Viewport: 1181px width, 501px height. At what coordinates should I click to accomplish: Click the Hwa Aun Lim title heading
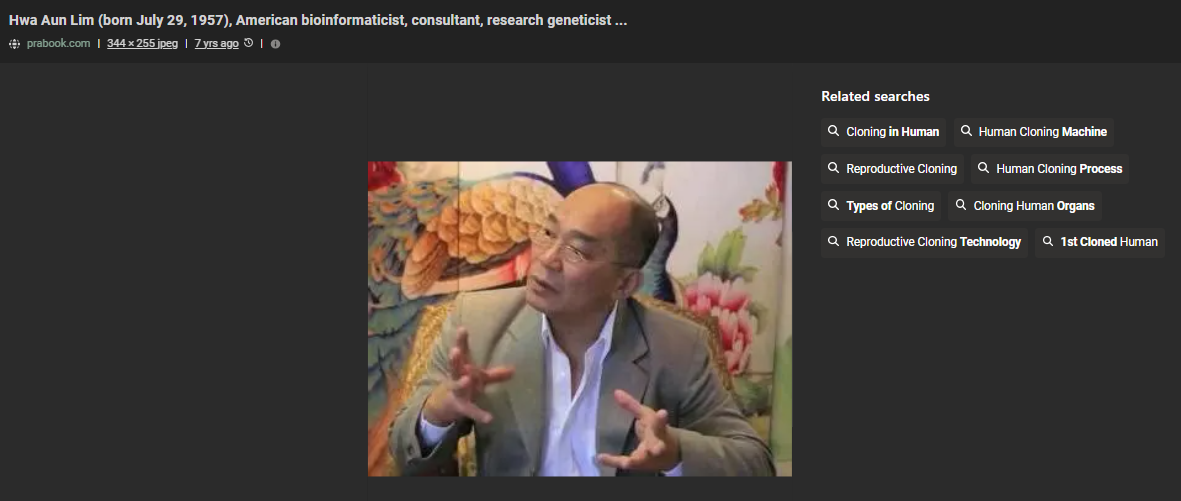coord(318,20)
